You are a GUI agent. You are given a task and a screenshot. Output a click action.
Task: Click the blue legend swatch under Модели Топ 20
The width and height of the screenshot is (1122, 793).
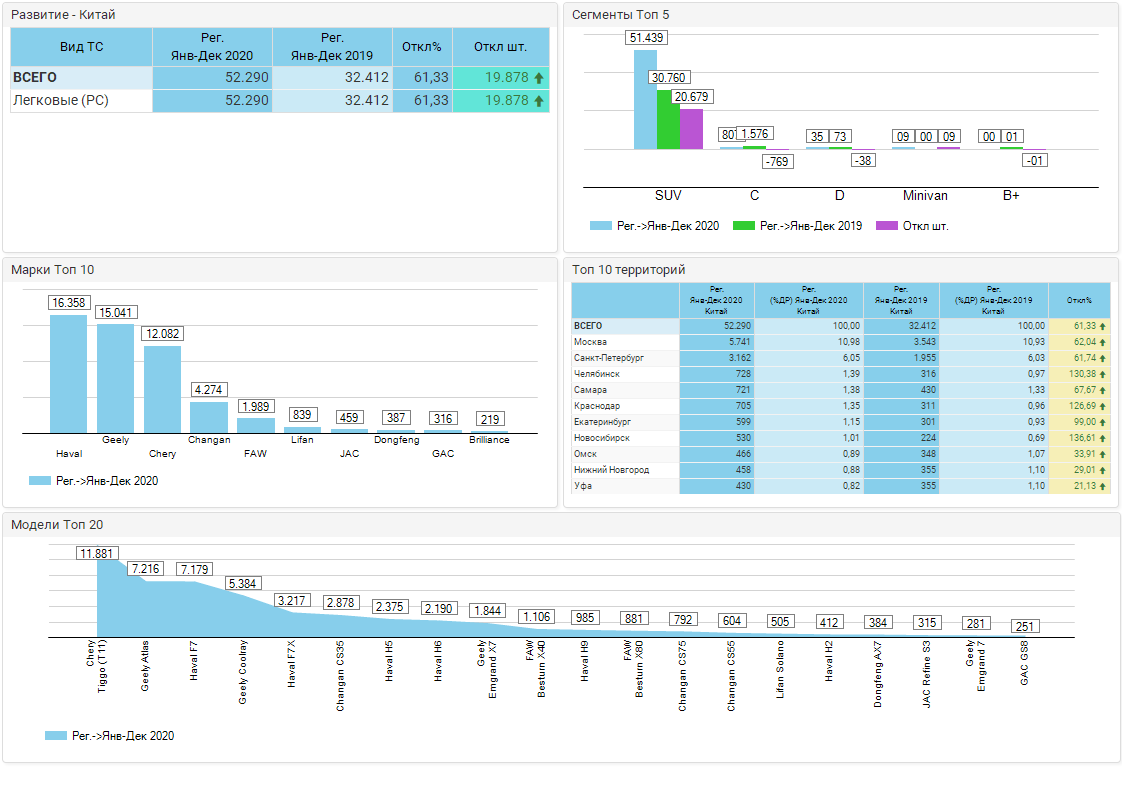tap(56, 736)
